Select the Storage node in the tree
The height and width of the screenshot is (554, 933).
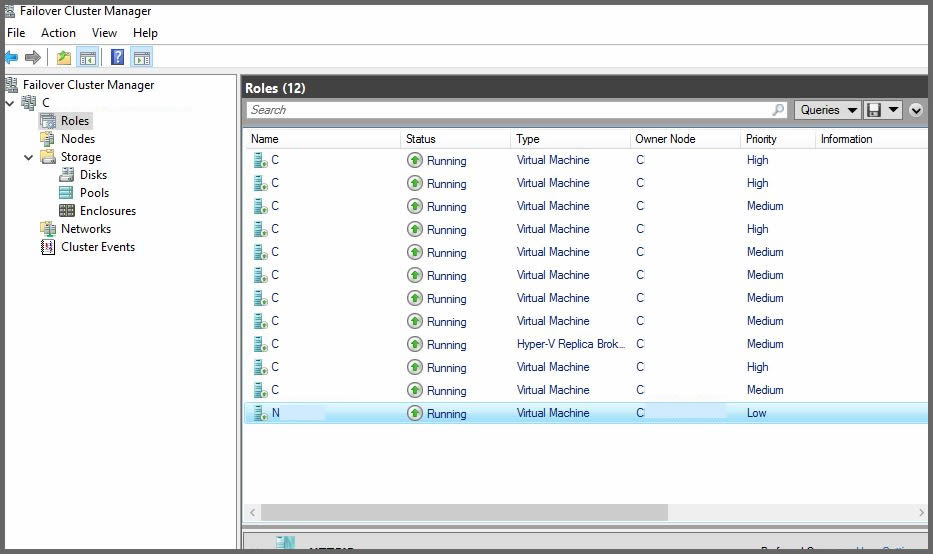point(81,157)
